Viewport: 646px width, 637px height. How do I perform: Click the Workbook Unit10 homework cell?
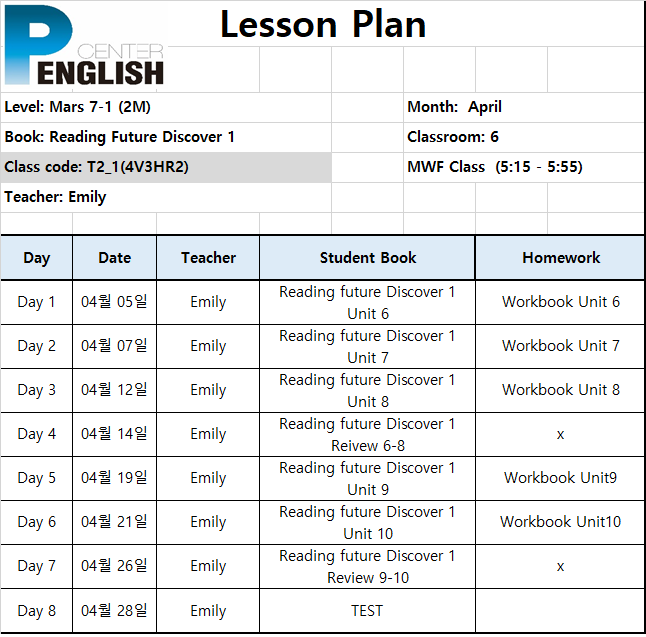[x=560, y=522]
